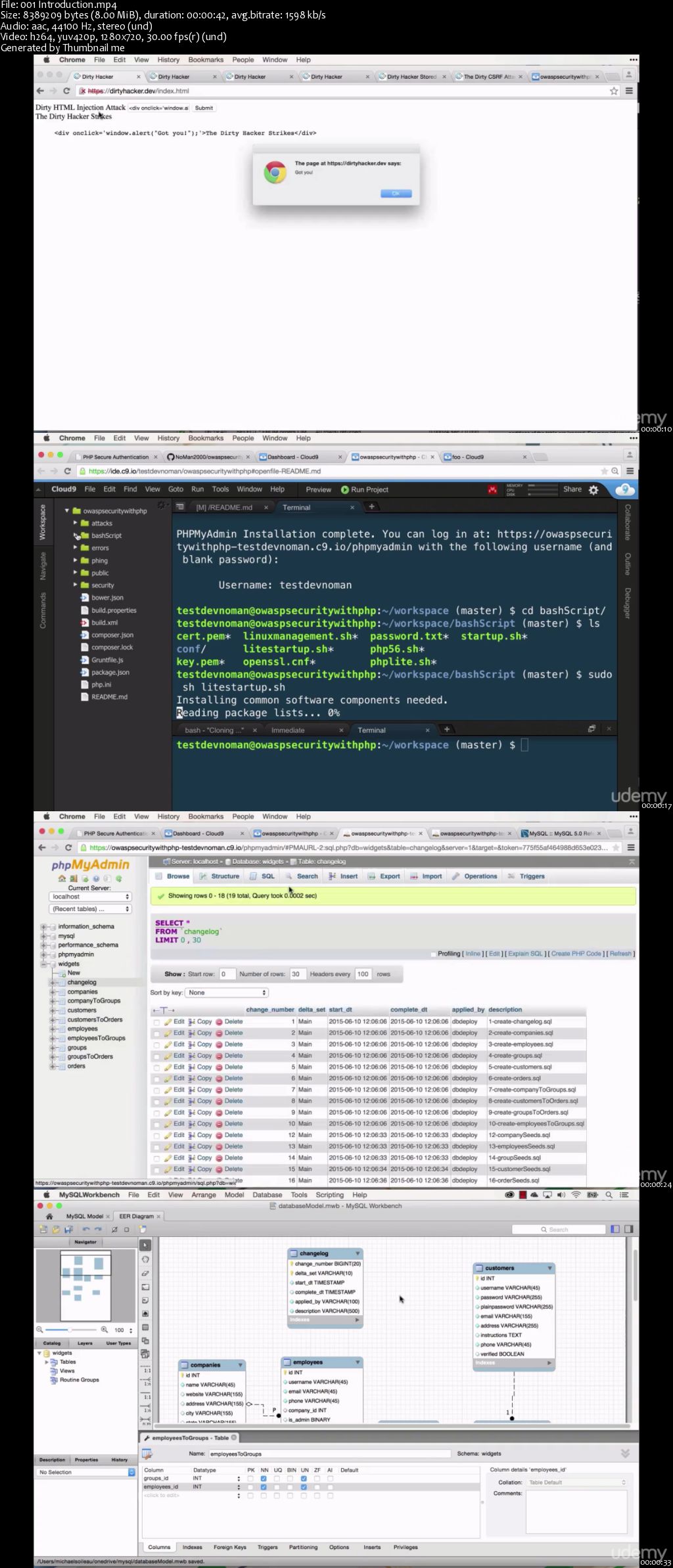
Task: Click OK in the Got you alert dialog
Action: pyautogui.click(x=396, y=193)
